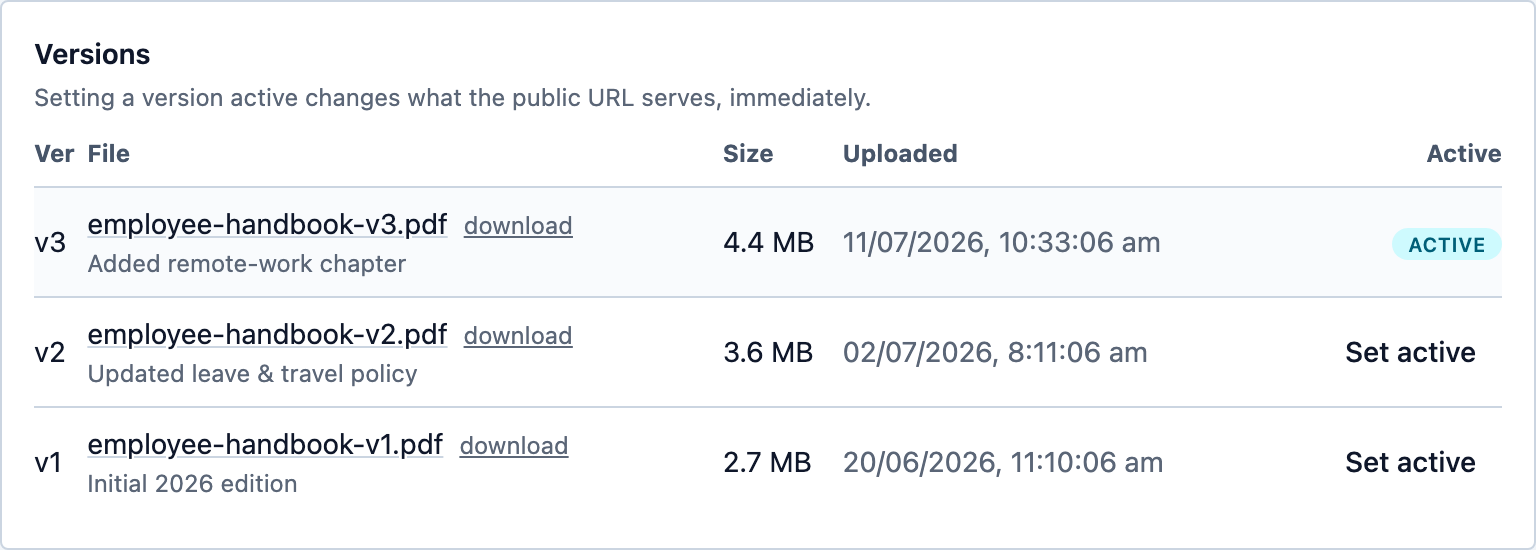Open employee-handbook-v3.pdf file link

(267, 224)
